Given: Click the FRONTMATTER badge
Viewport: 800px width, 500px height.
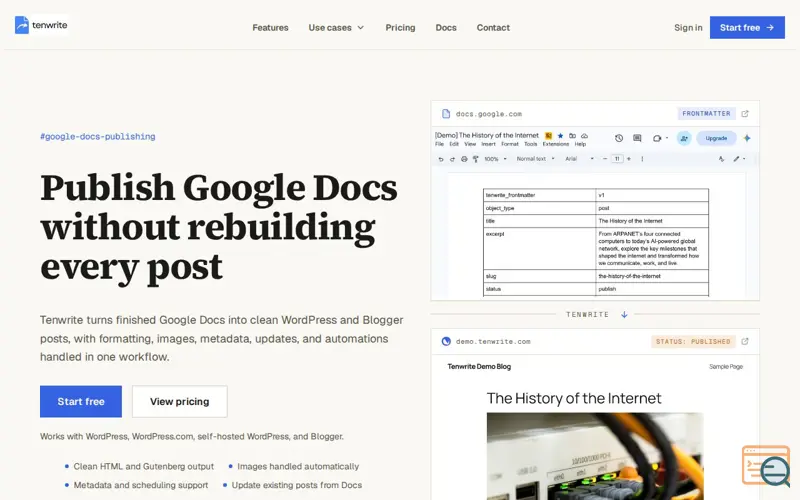Looking at the screenshot, I should click(x=707, y=113).
